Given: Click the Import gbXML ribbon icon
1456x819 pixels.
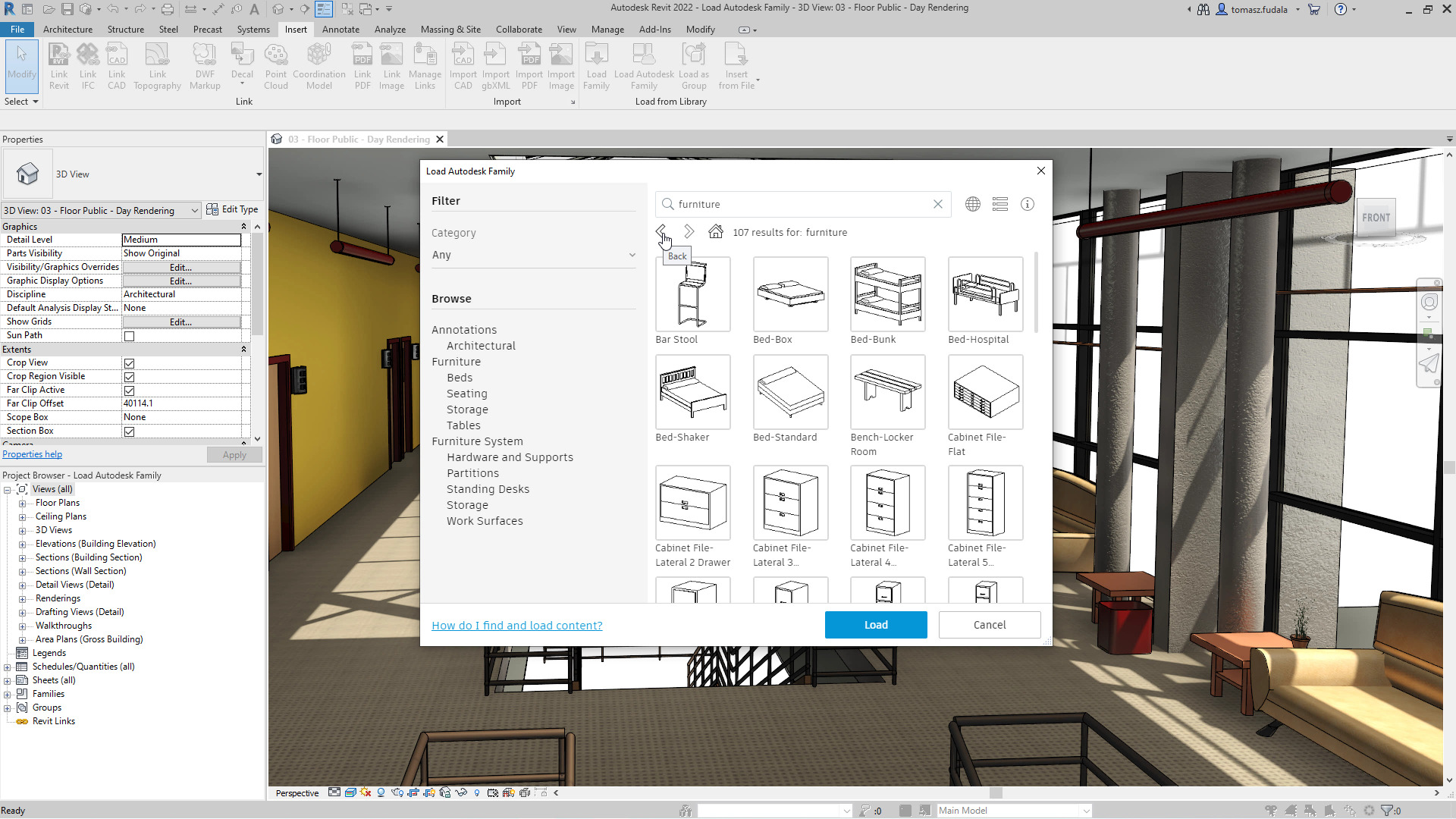Looking at the screenshot, I should tap(496, 66).
